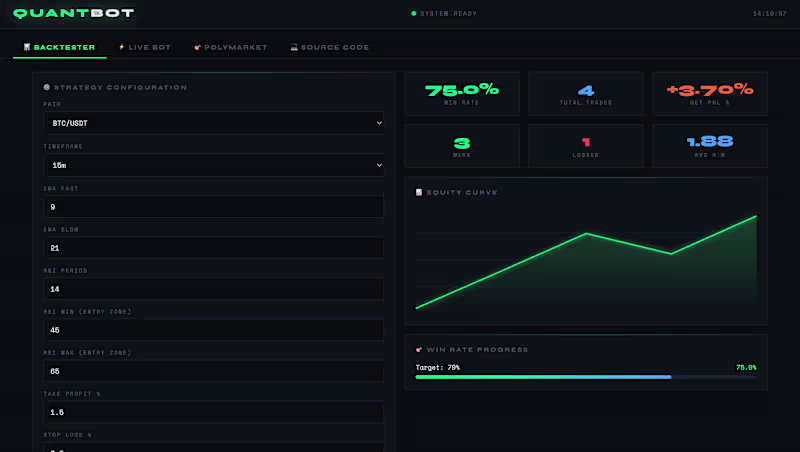The width and height of the screenshot is (800, 452).
Task: Open the Live Bot tab
Action: (145, 47)
